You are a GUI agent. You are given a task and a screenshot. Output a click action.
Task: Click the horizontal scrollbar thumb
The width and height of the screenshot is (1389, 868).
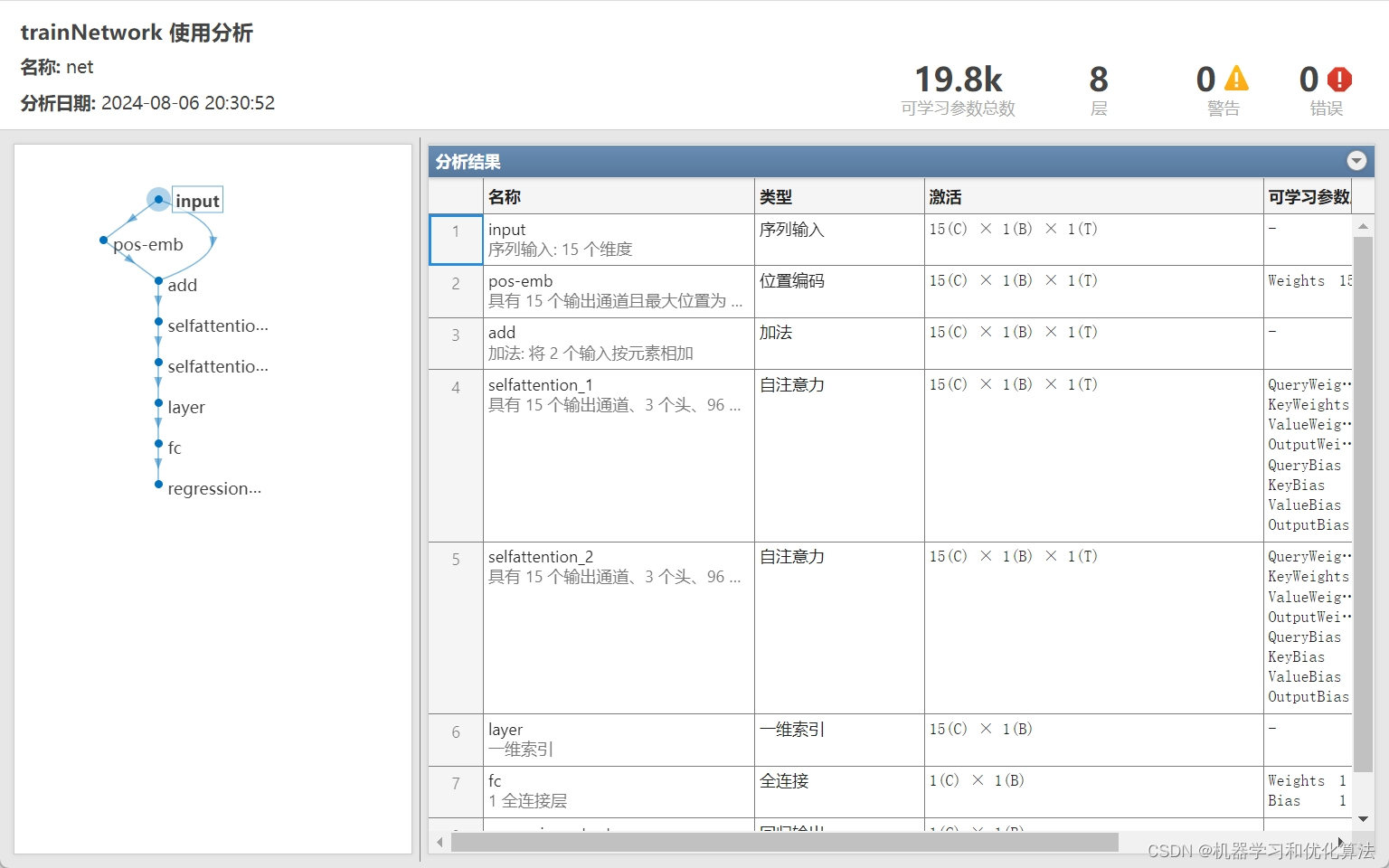point(785,842)
